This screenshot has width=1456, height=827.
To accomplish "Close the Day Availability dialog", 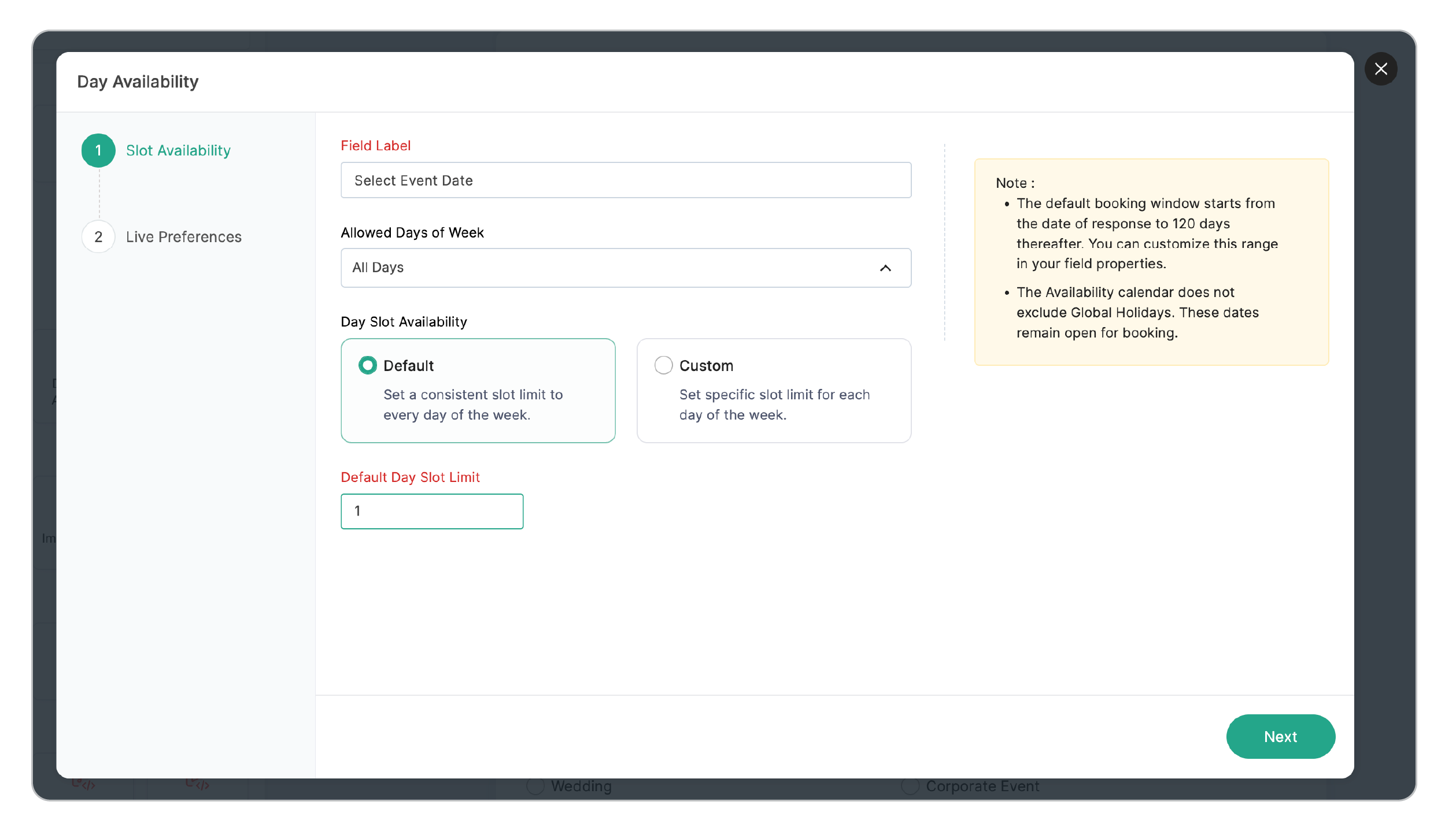I will tap(1380, 69).
